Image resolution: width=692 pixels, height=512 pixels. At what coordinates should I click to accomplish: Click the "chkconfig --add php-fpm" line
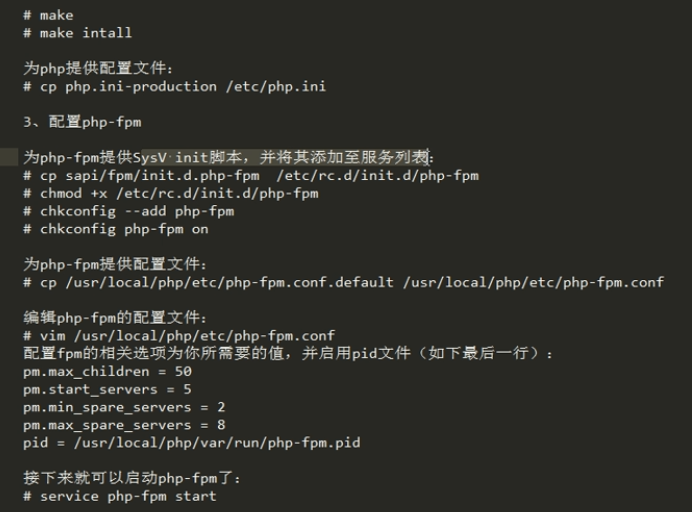tap(129, 211)
